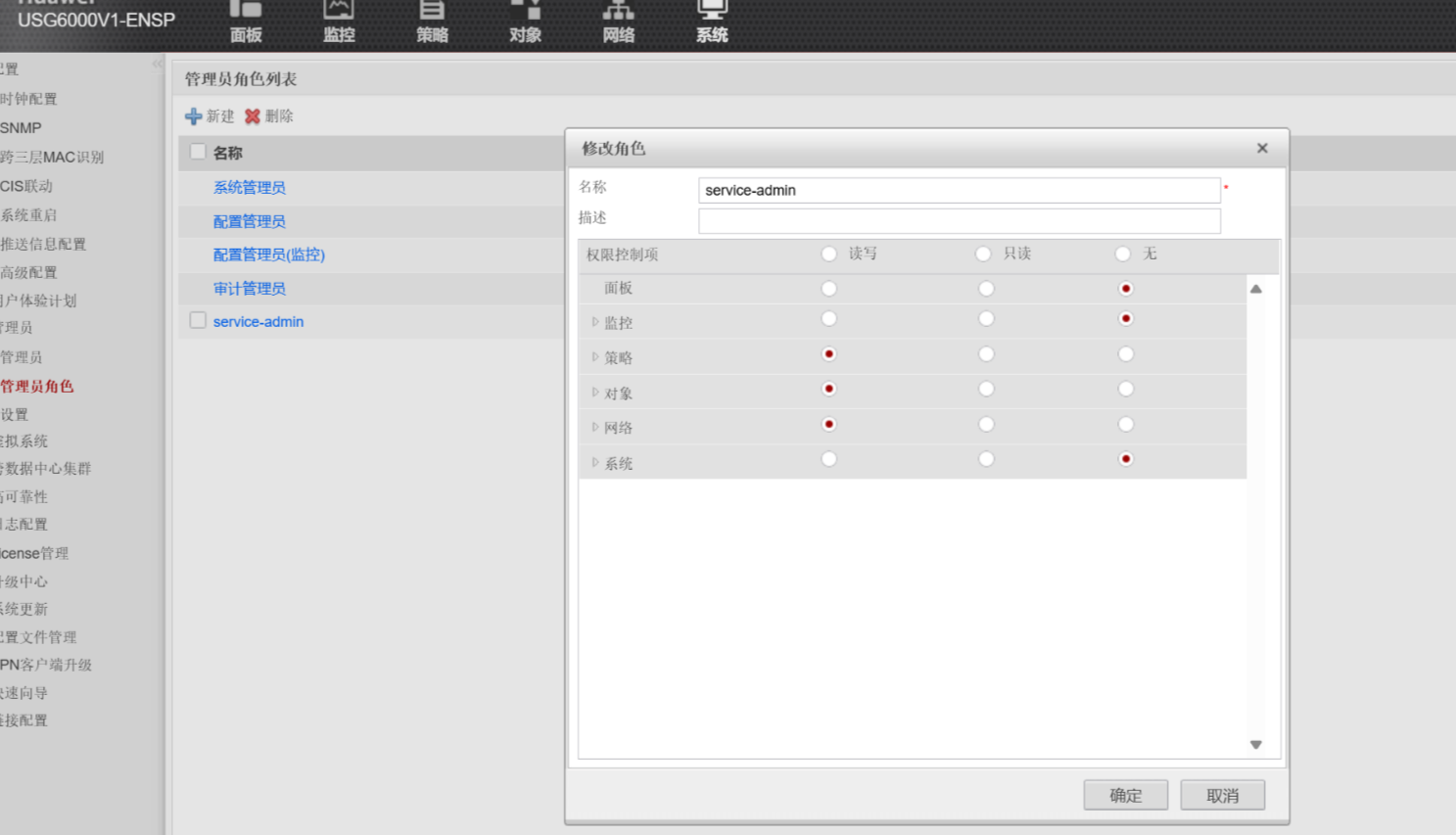Set 面板 permission to read-write

pyautogui.click(x=829, y=289)
